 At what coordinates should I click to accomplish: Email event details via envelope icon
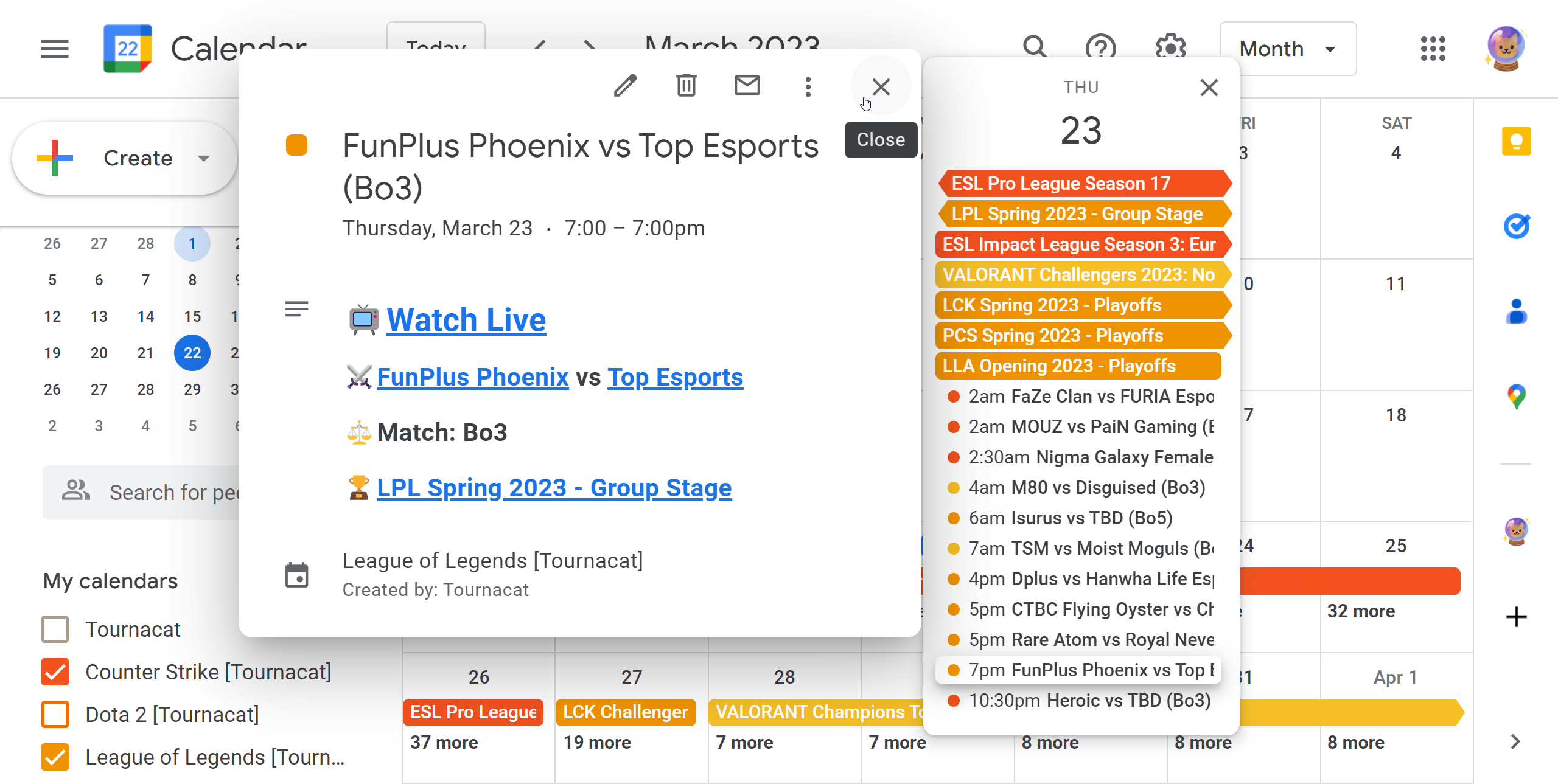tap(747, 86)
